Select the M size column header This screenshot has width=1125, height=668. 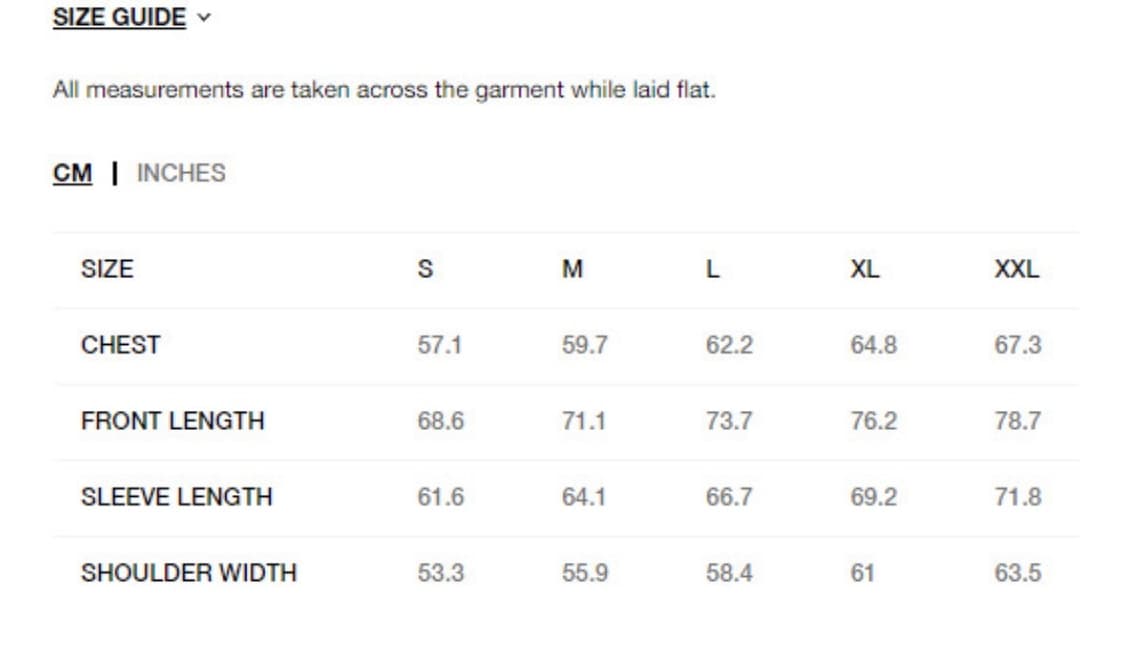click(572, 269)
